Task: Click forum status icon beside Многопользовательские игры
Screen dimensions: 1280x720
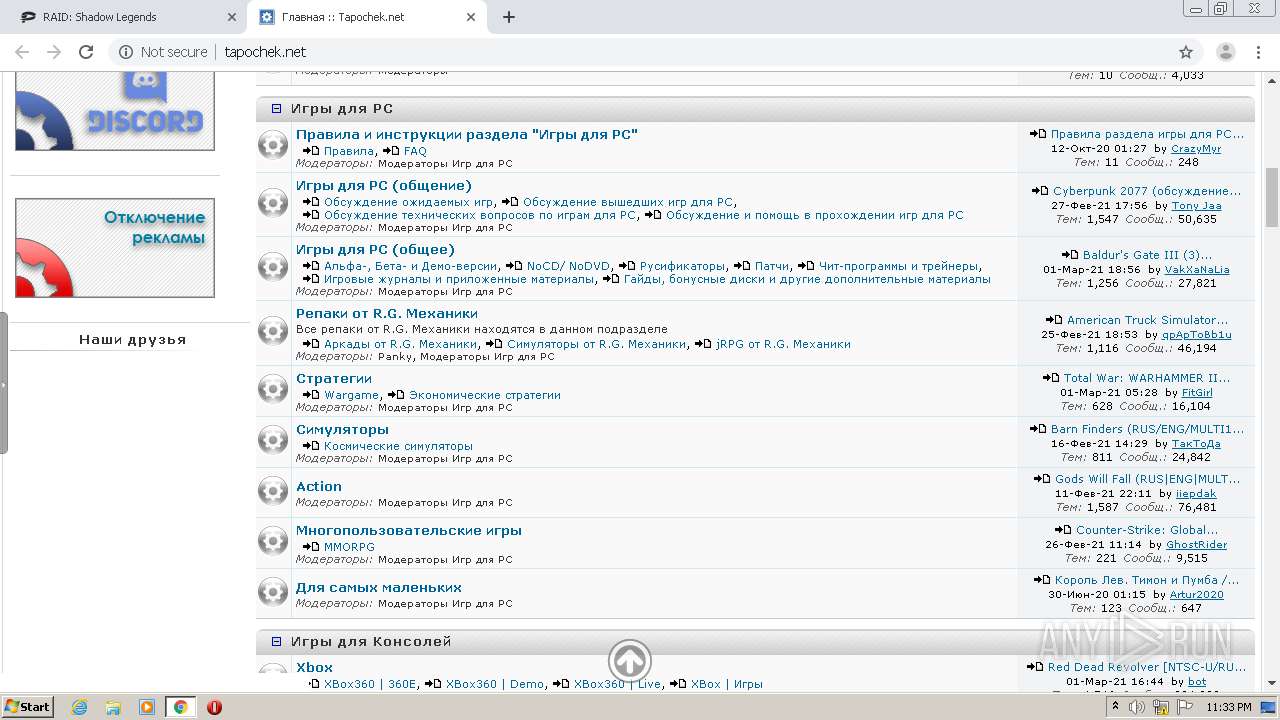Action: point(273,541)
